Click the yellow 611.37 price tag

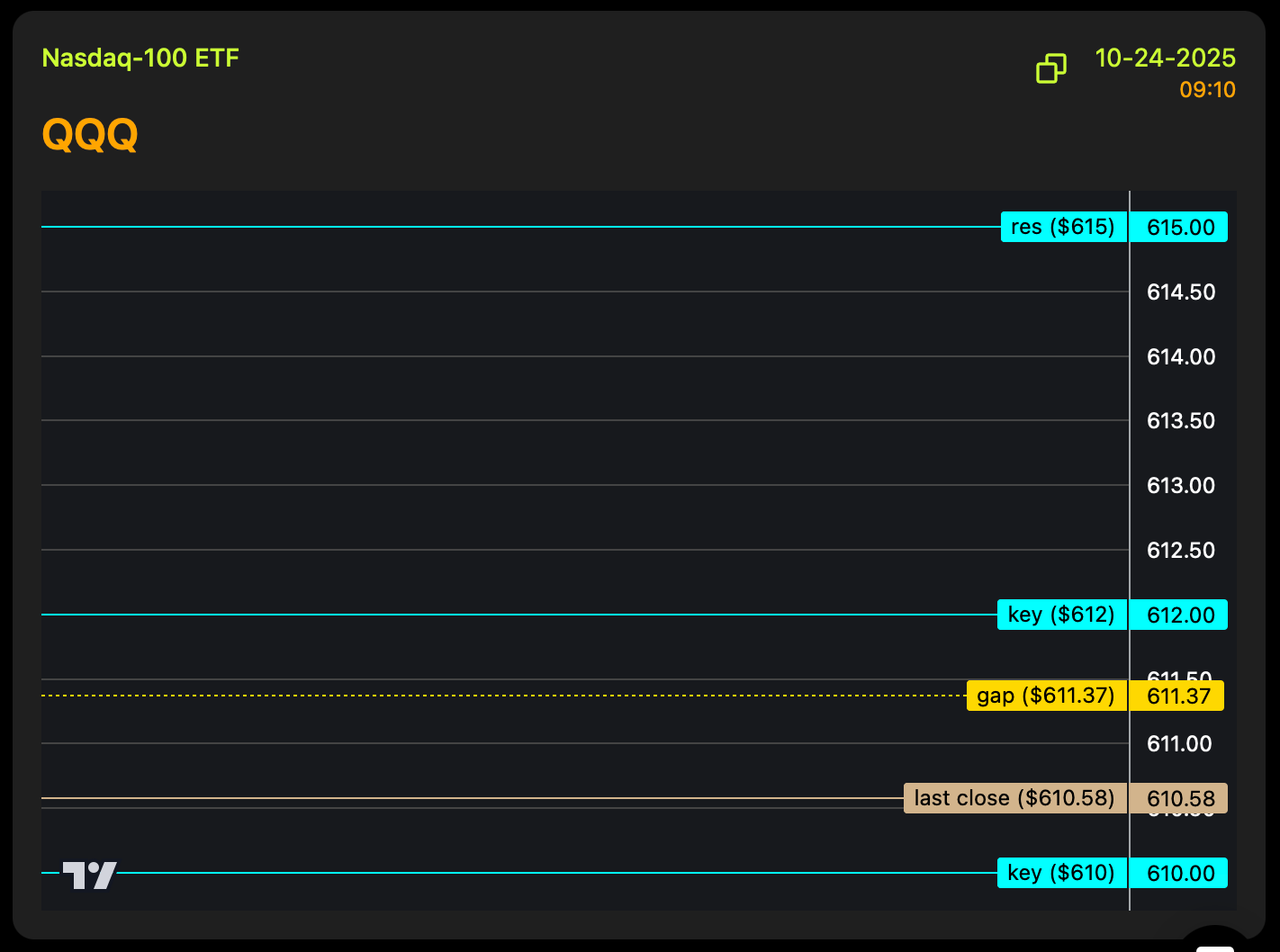click(1177, 696)
